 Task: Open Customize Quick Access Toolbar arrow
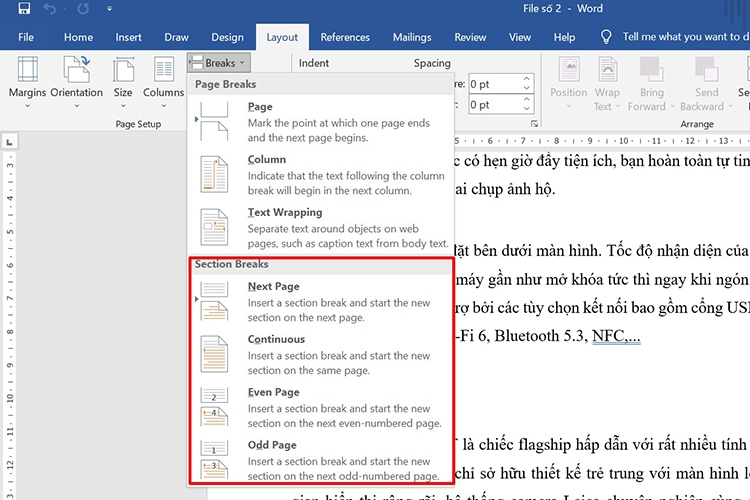pyautogui.click(x=110, y=9)
